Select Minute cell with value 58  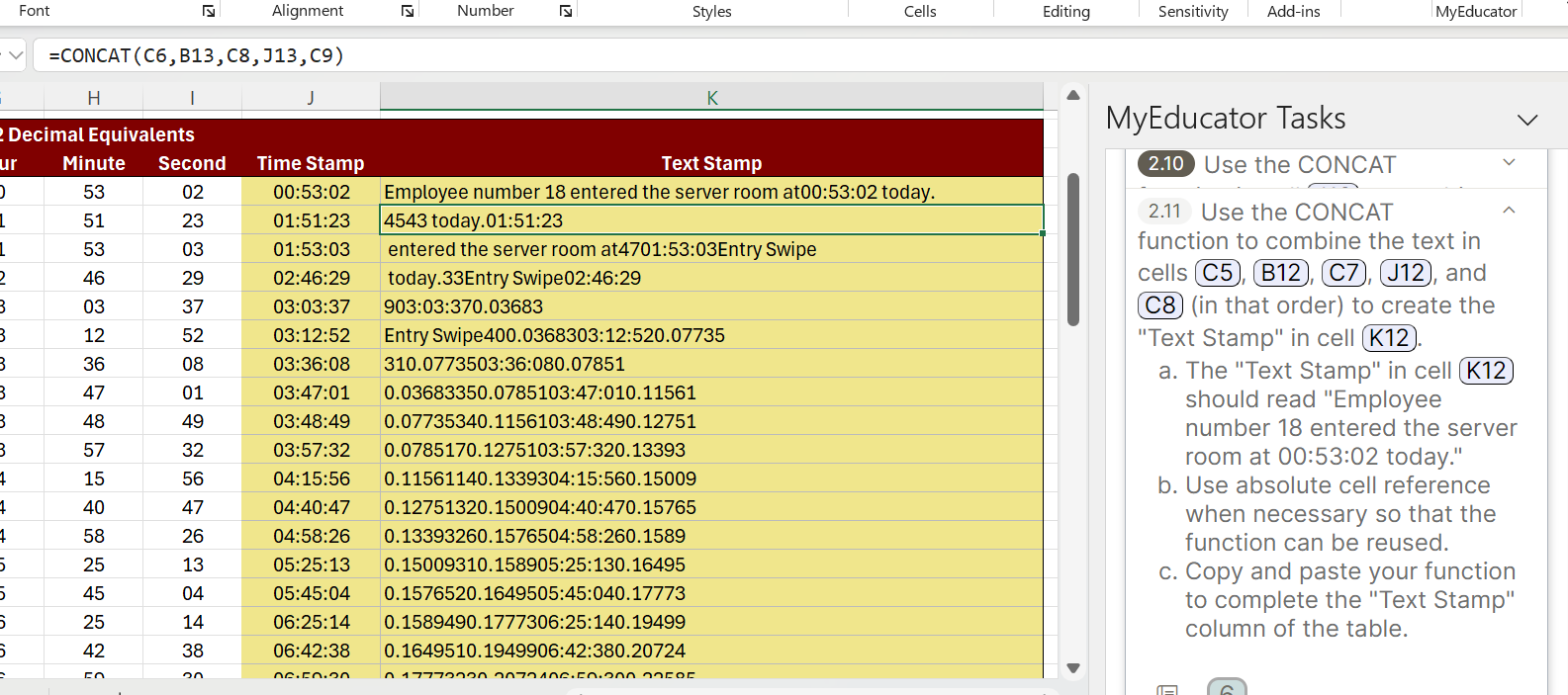pyautogui.click(x=94, y=536)
